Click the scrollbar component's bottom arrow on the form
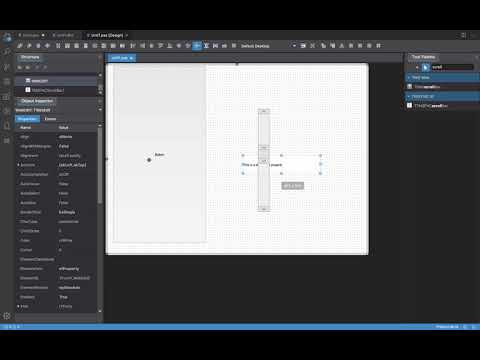This screenshot has height=360, width=480. pos(264,209)
